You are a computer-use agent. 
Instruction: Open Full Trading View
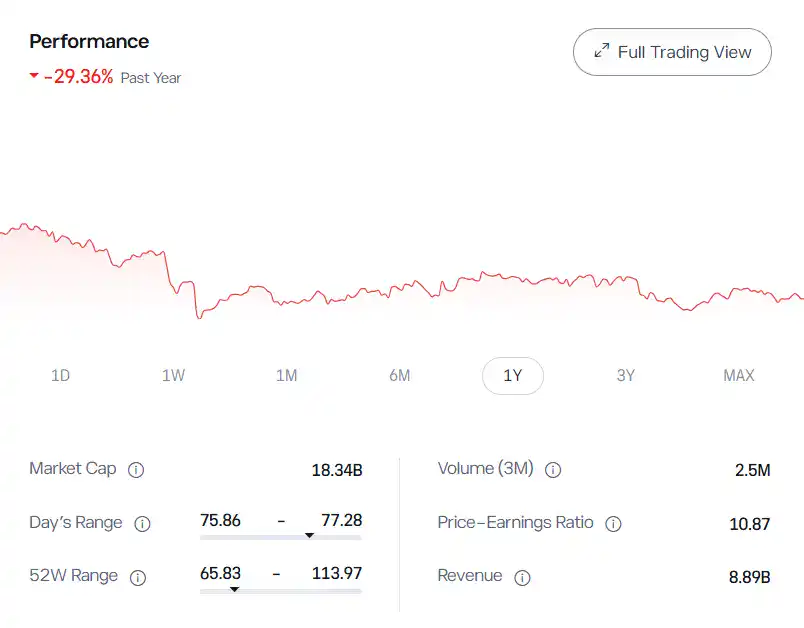pyautogui.click(x=671, y=52)
